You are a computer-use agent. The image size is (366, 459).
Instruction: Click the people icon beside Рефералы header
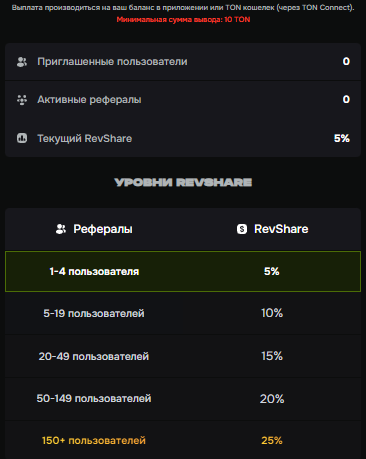[61, 229]
